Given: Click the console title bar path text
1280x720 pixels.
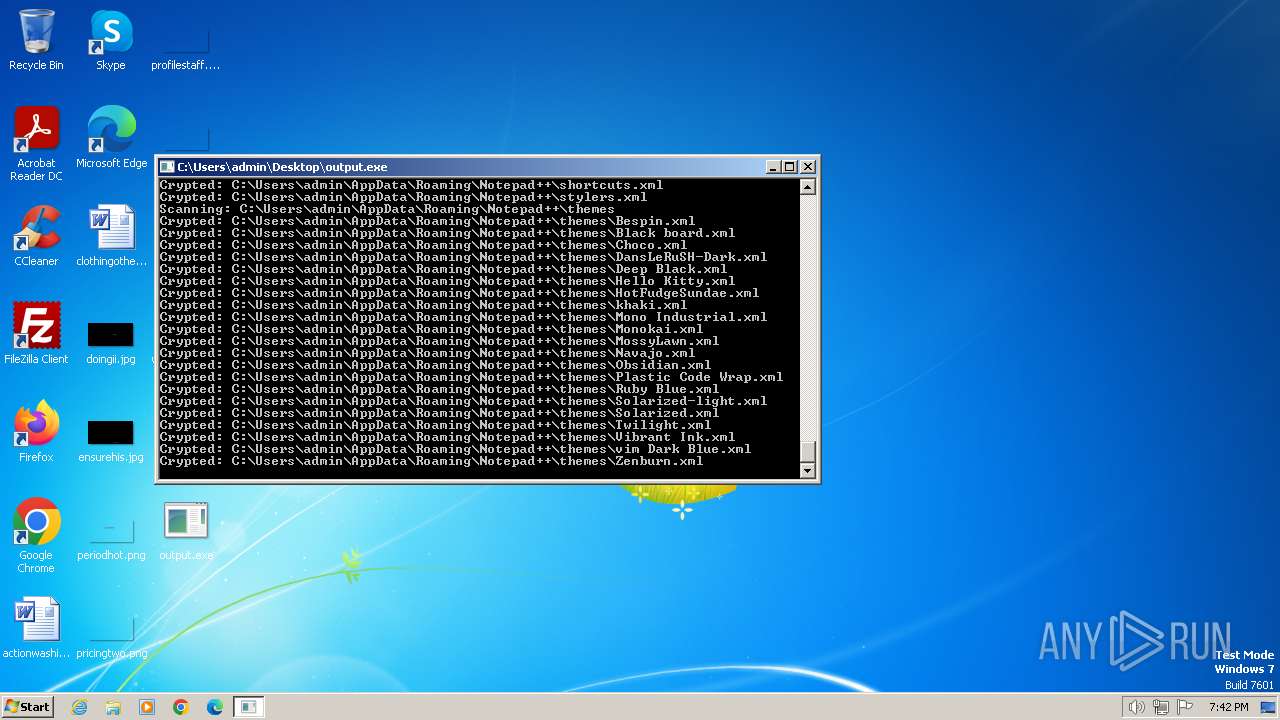Looking at the screenshot, I should pos(282,167).
